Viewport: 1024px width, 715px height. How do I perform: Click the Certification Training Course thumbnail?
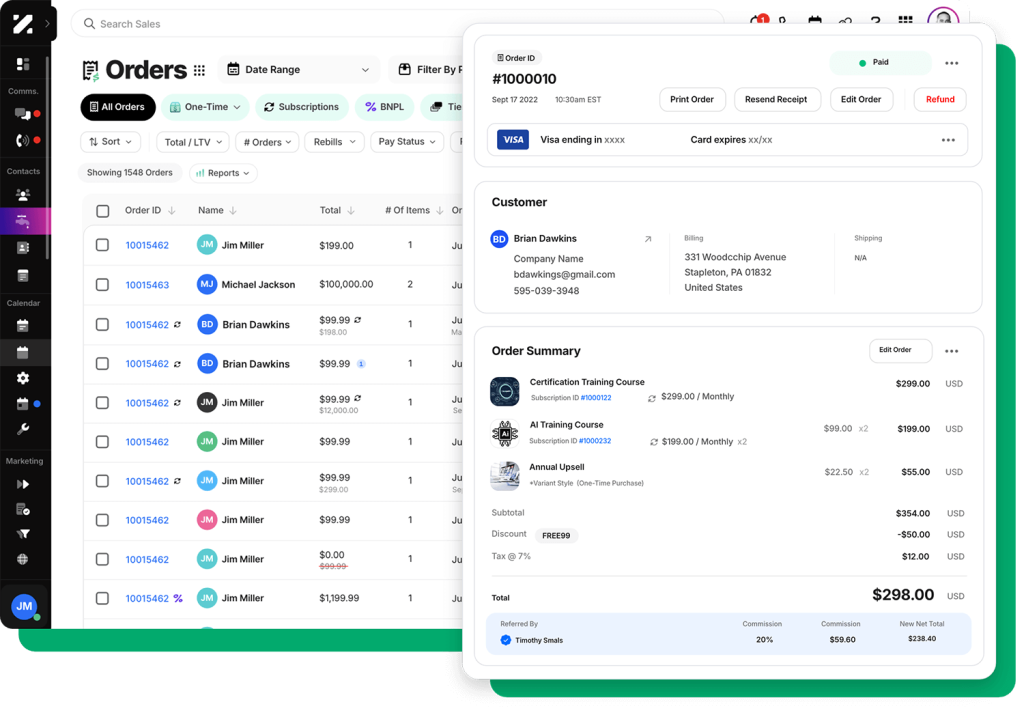click(x=505, y=391)
